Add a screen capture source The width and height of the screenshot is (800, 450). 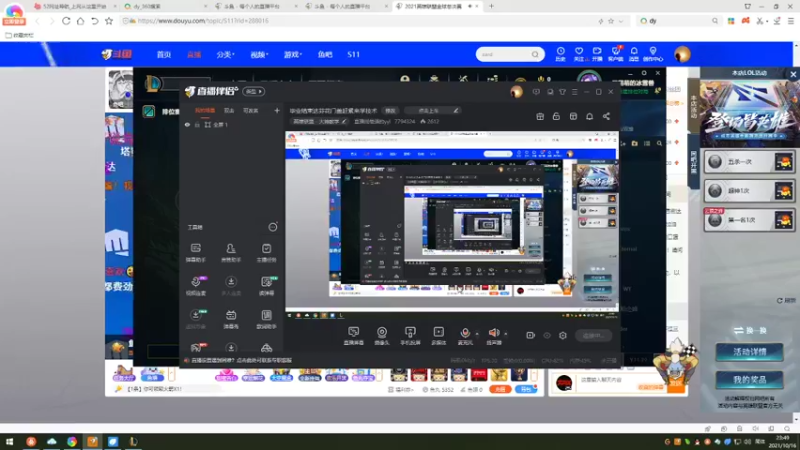[x=354, y=336]
